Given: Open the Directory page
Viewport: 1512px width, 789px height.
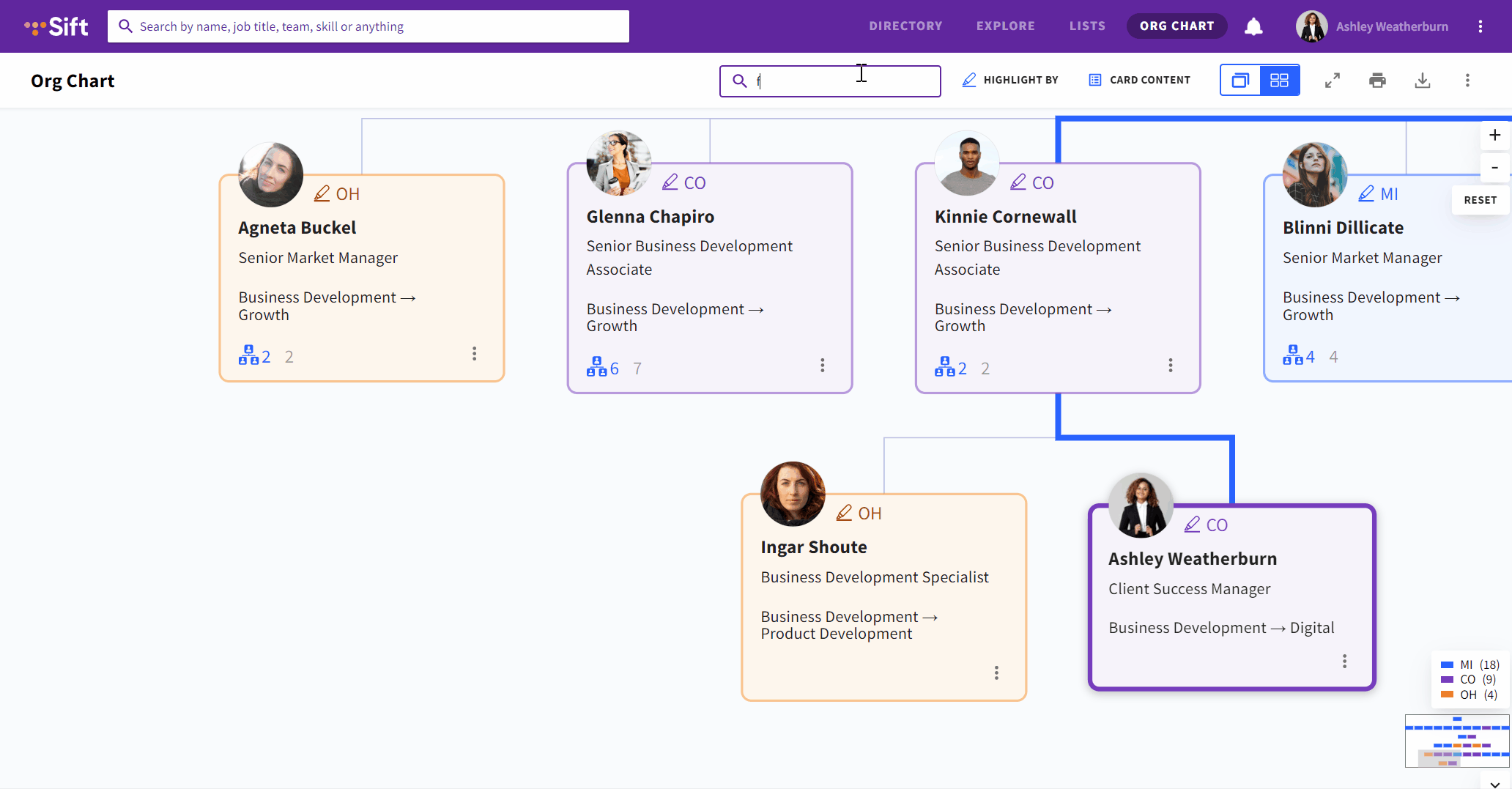Looking at the screenshot, I should pos(905,26).
